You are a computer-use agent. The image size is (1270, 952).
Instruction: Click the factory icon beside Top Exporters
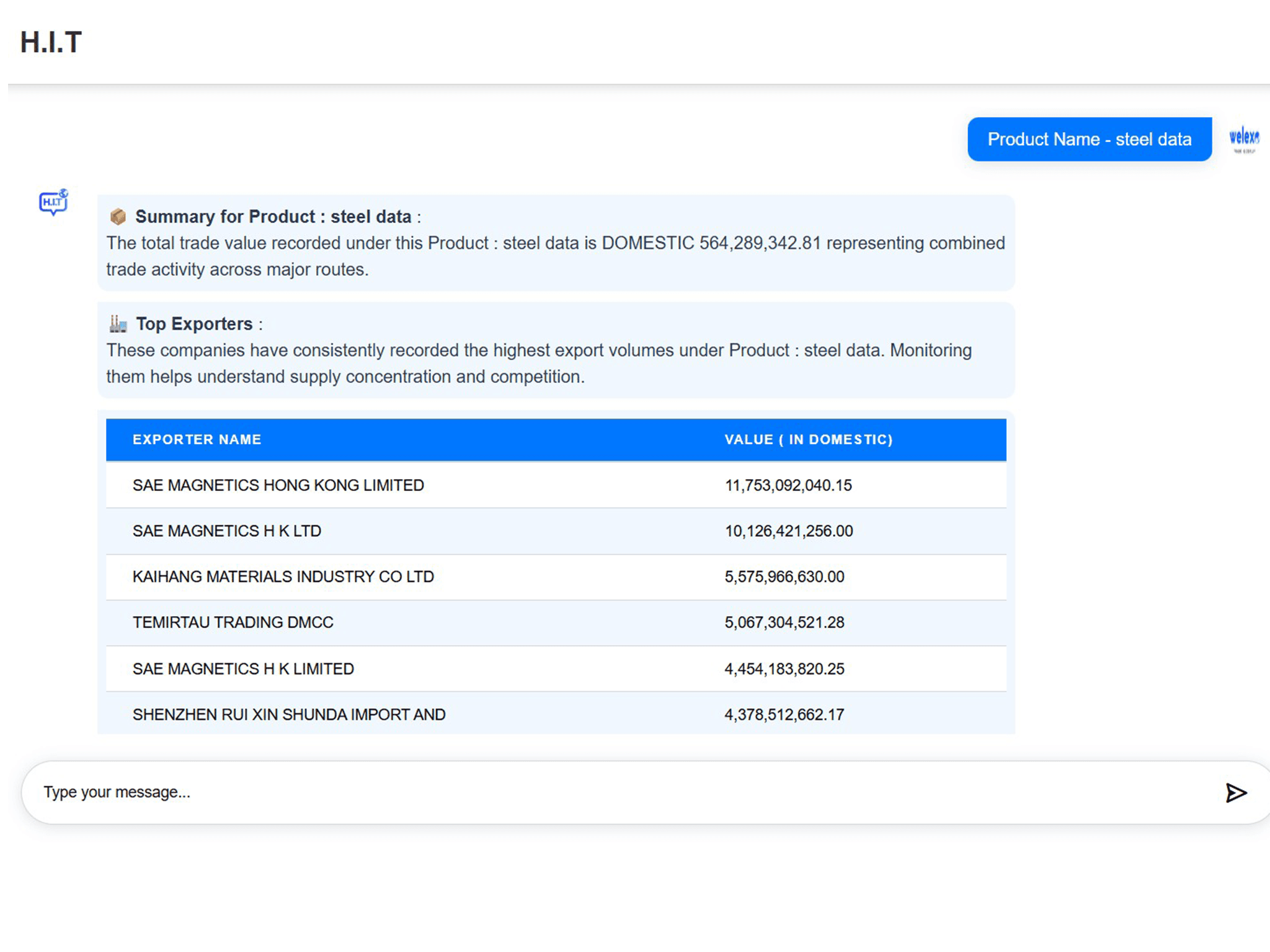pos(118,324)
